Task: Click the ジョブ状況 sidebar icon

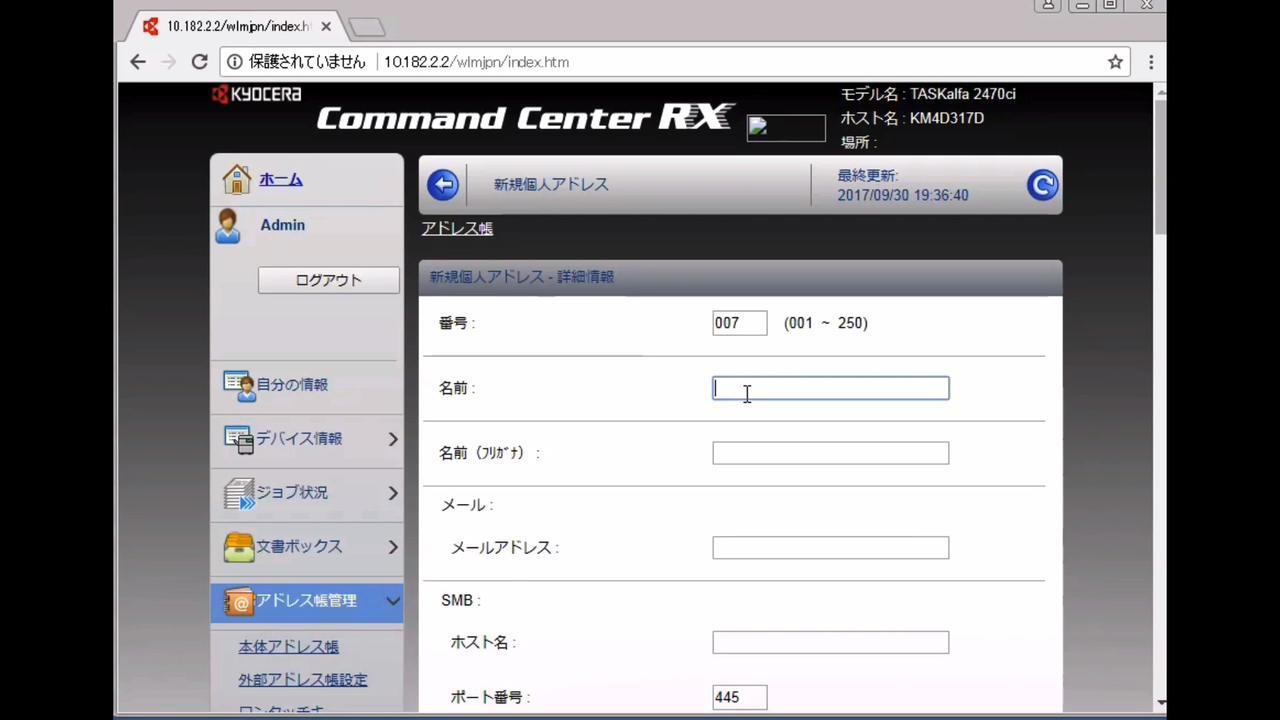Action: [239, 493]
